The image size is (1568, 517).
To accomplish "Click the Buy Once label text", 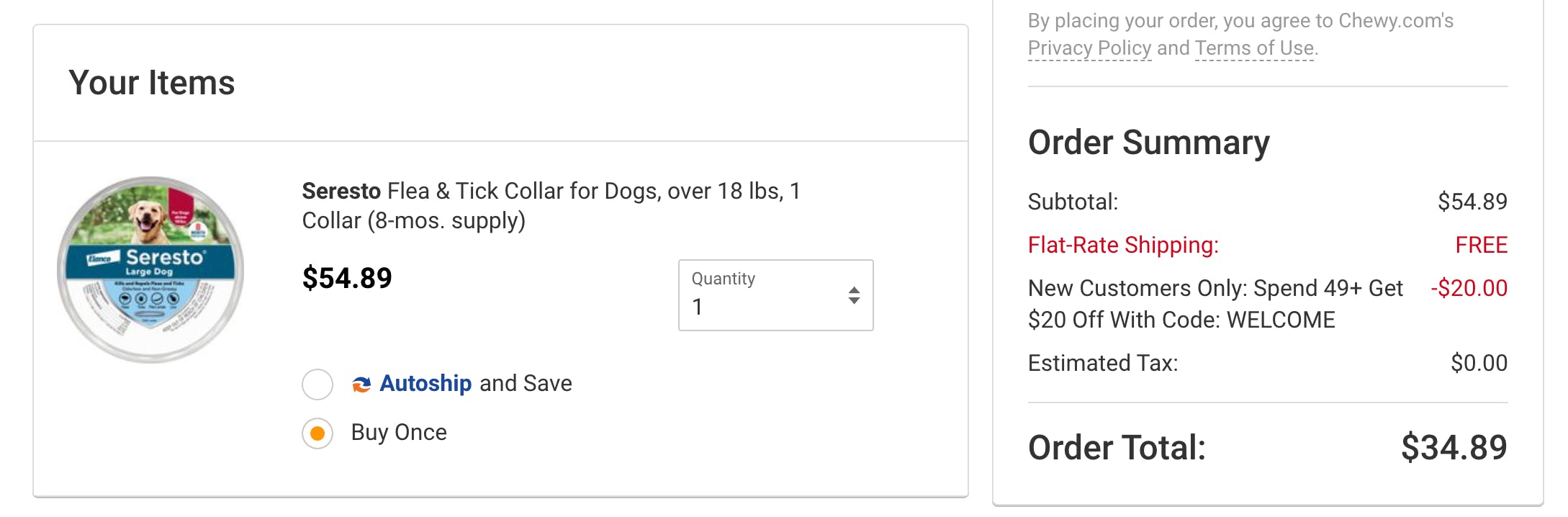I will (399, 432).
